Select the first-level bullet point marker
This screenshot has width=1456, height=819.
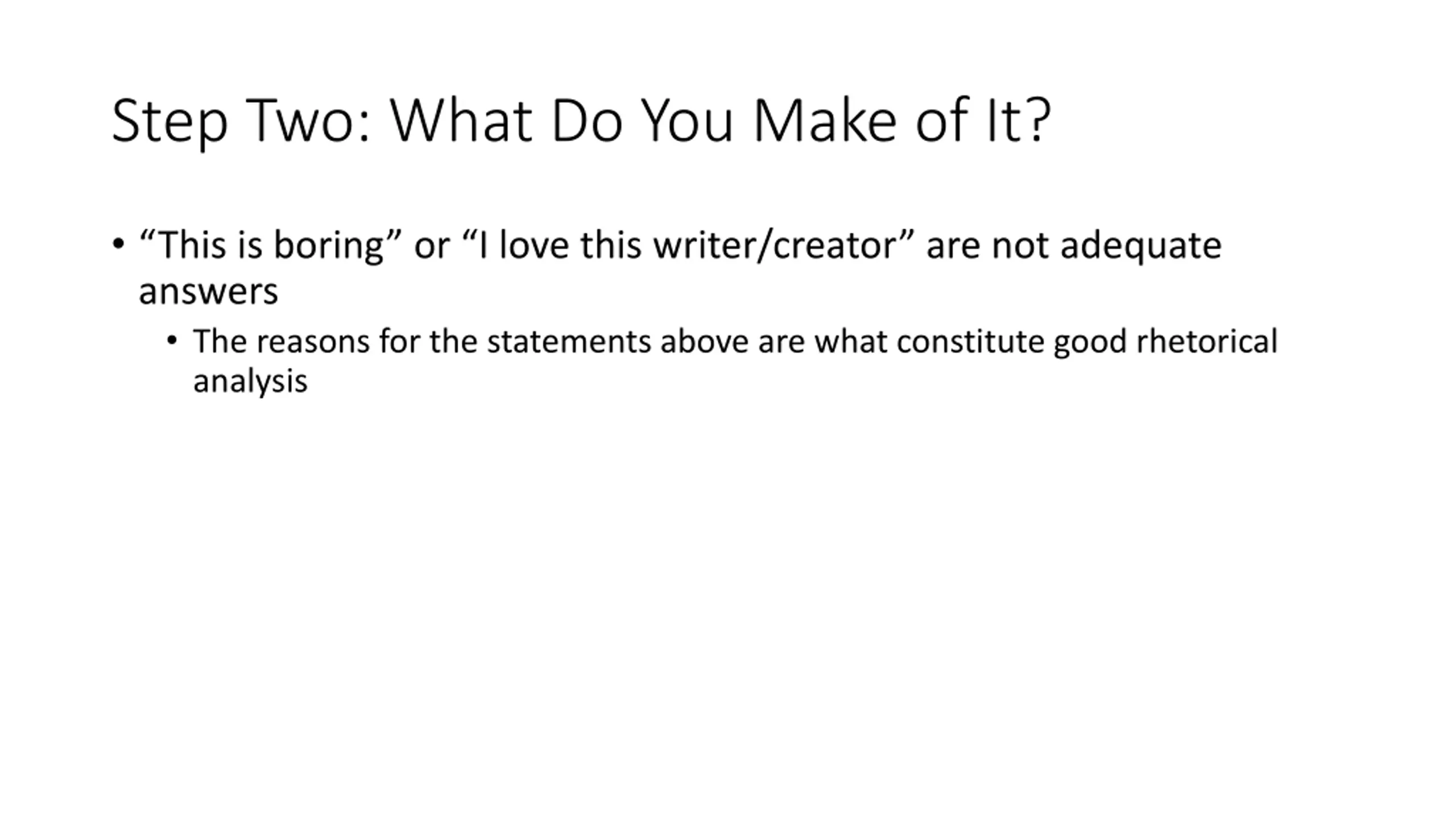[118, 245]
